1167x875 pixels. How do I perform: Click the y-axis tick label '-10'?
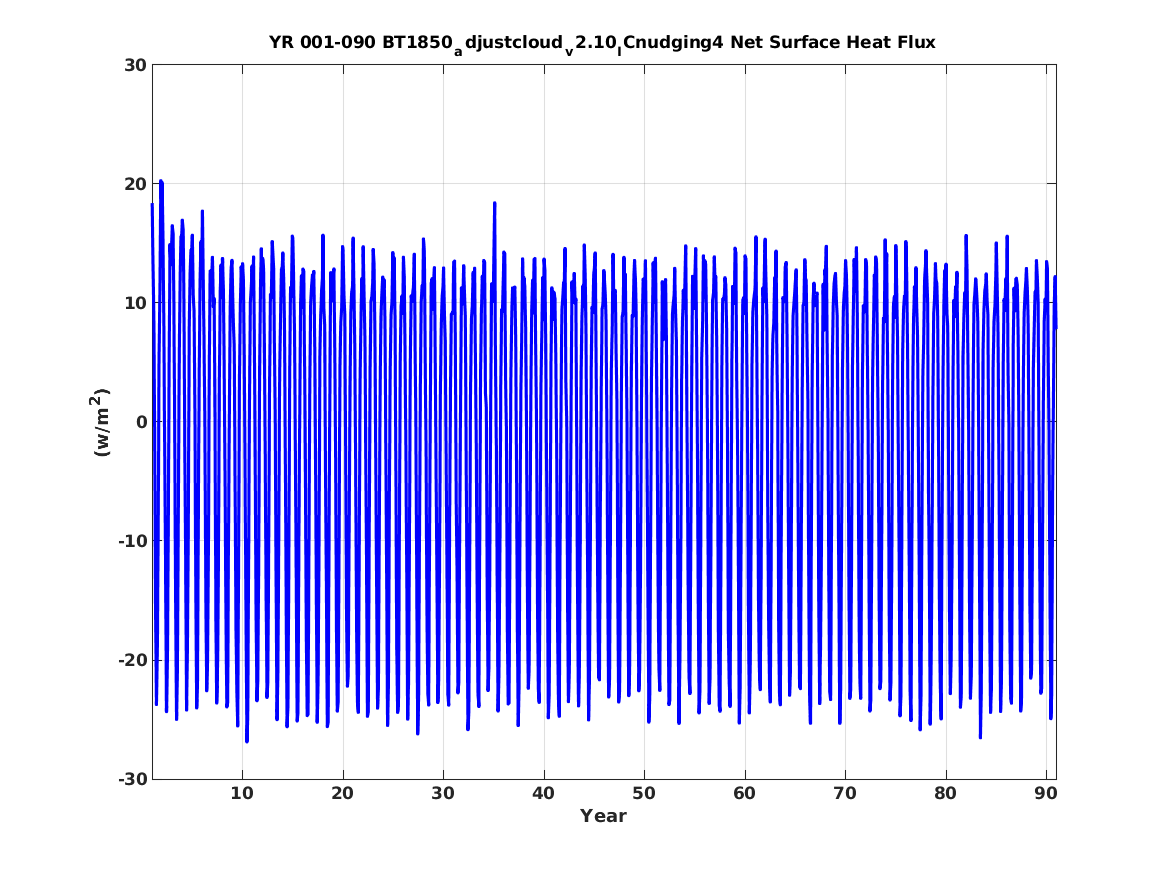click(132, 541)
